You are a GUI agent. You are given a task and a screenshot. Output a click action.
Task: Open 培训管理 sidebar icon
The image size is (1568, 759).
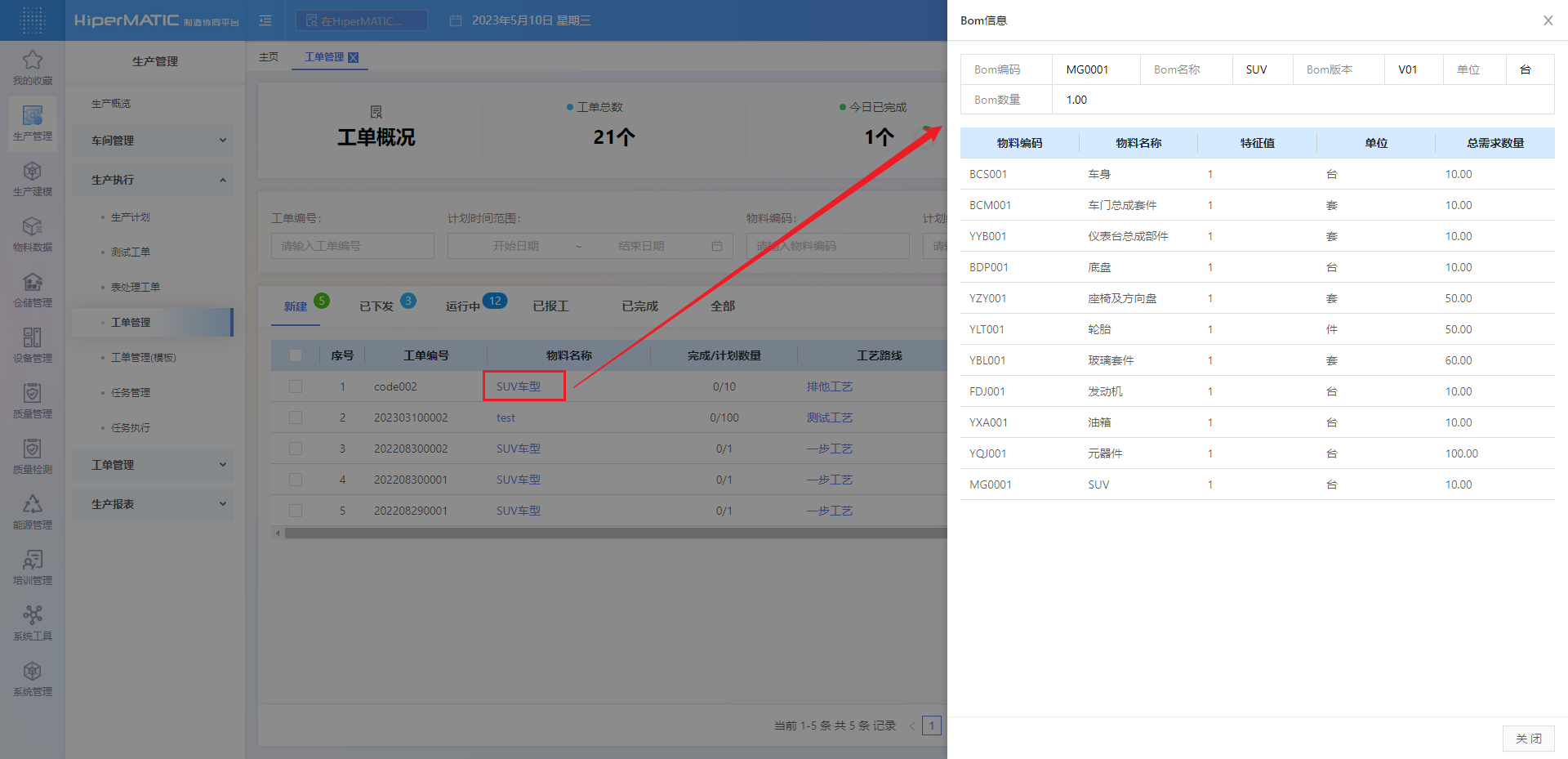[x=33, y=560]
